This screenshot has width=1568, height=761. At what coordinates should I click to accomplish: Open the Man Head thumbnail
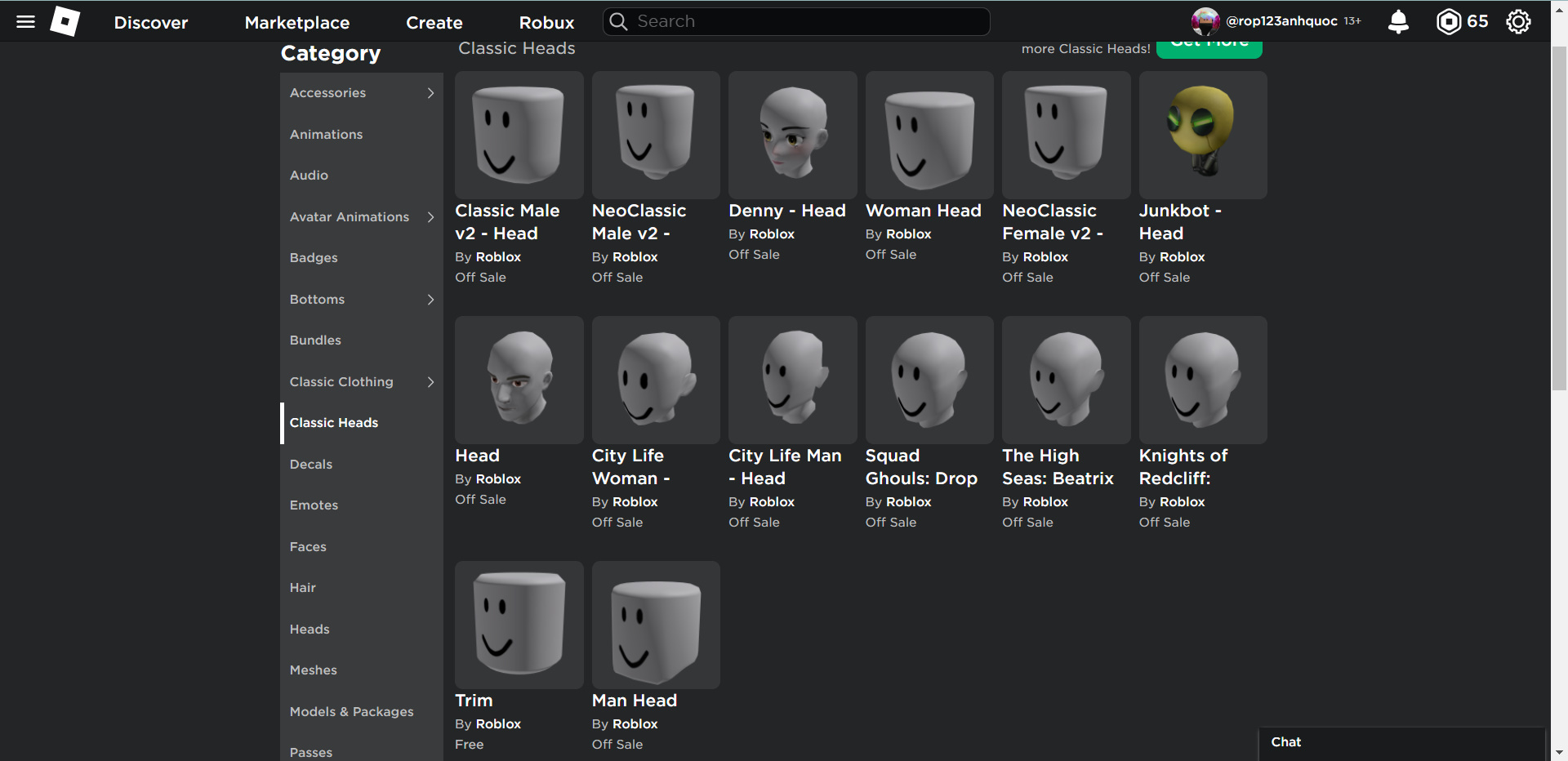click(656, 625)
